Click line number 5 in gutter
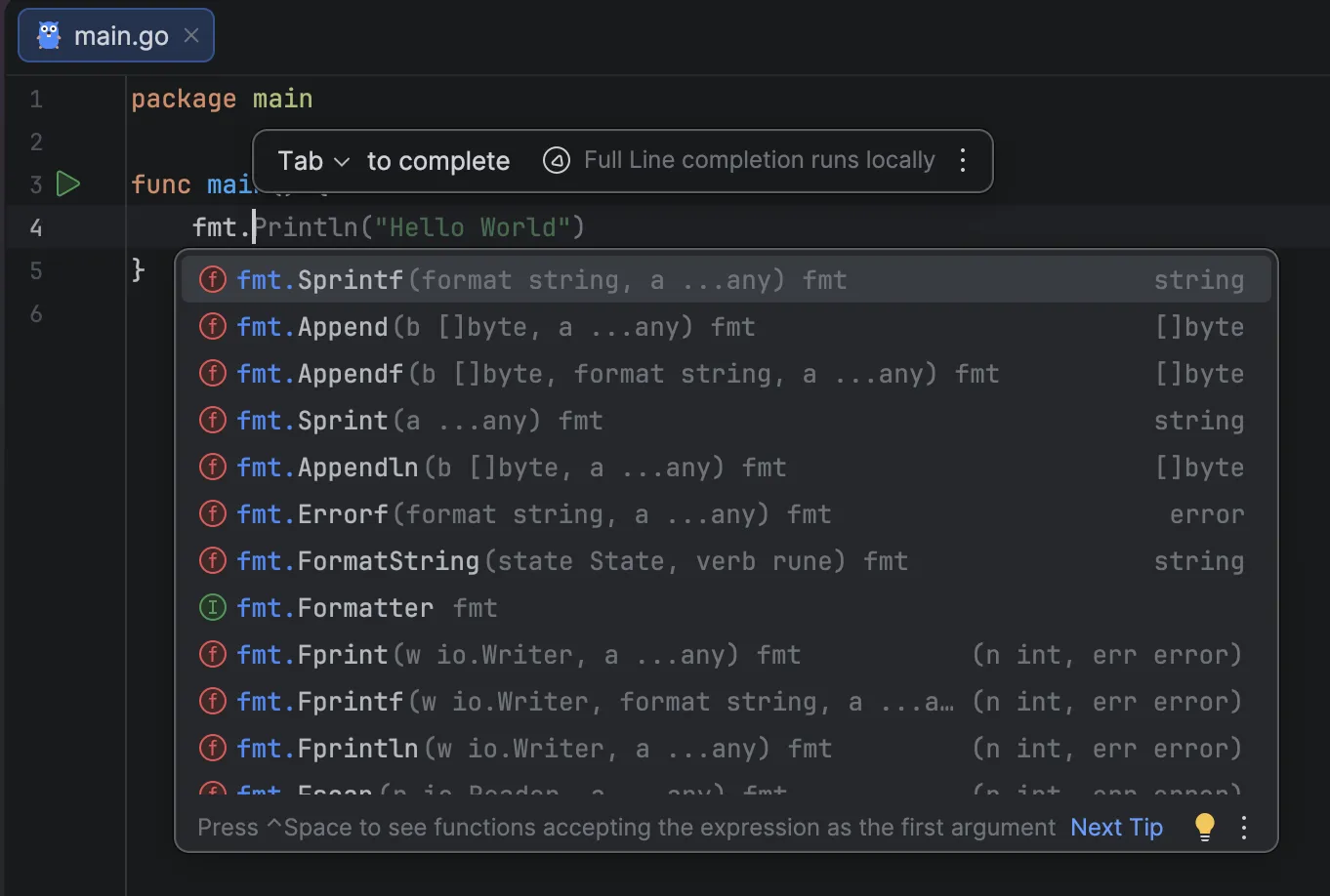1330x896 pixels. (x=36, y=270)
